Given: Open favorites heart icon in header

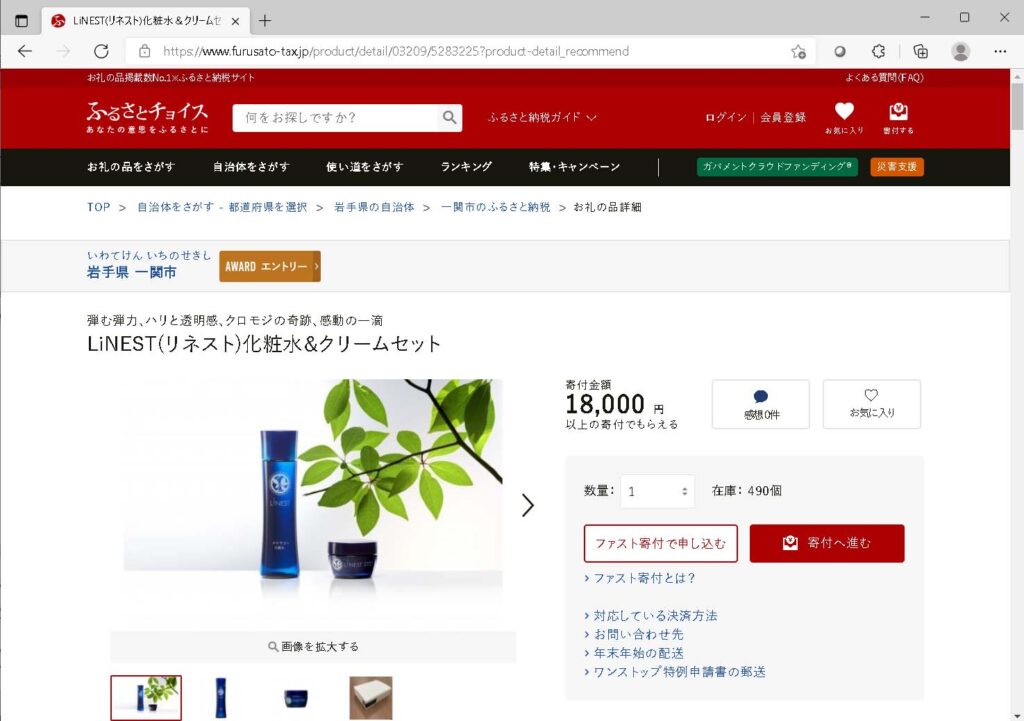Looking at the screenshot, I should pos(844,112).
